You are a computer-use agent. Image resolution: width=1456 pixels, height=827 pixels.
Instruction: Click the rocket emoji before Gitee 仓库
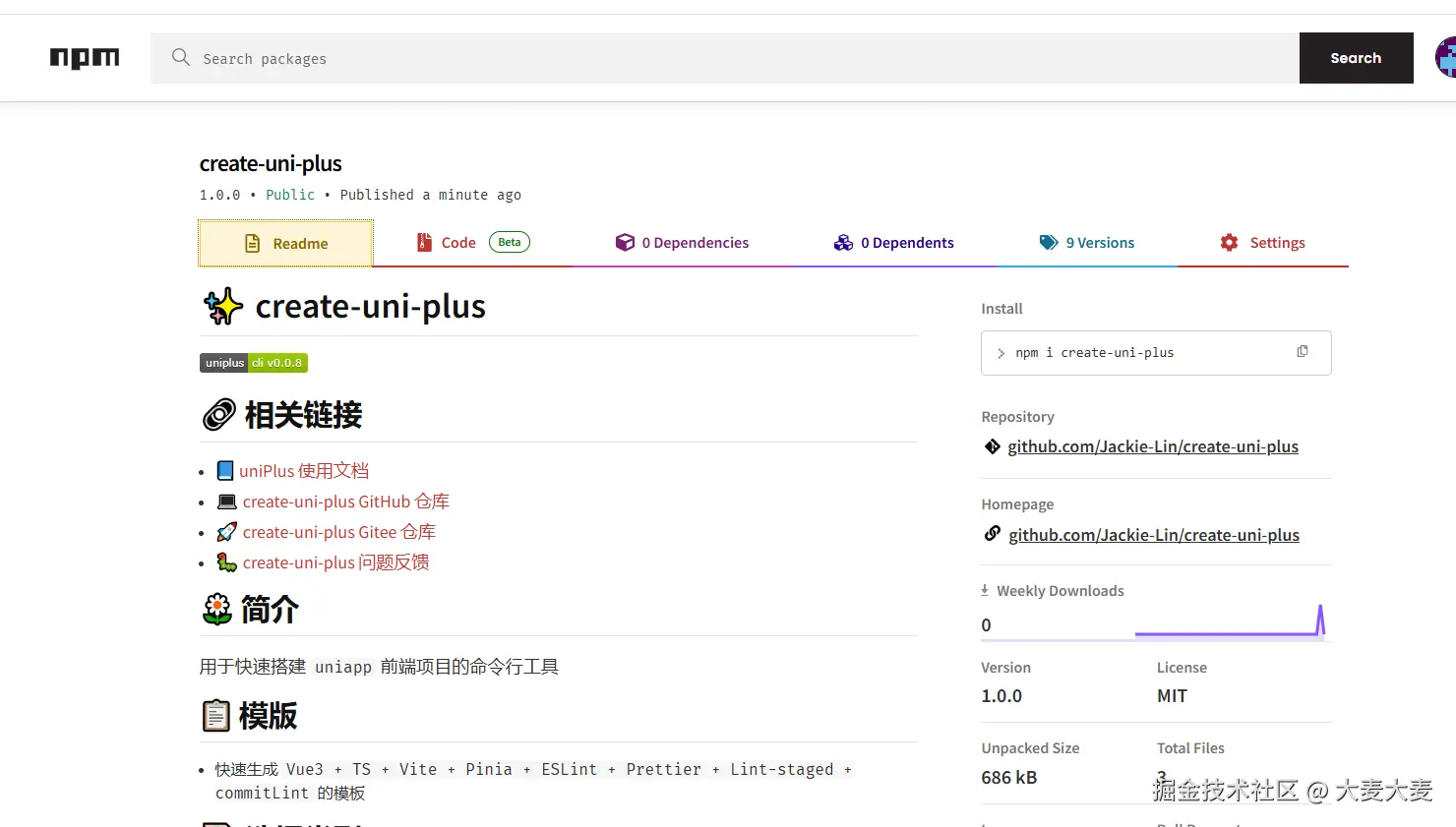[x=227, y=532]
